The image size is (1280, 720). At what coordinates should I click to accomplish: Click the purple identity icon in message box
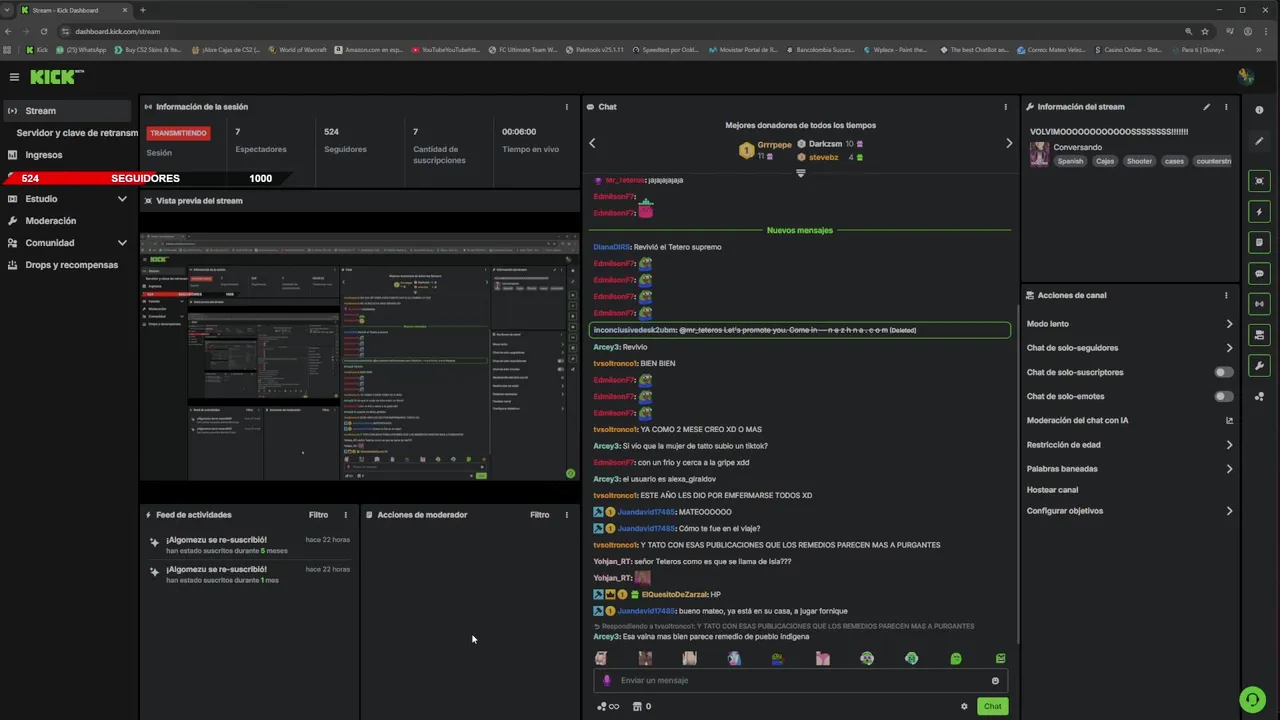coord(607,681)
